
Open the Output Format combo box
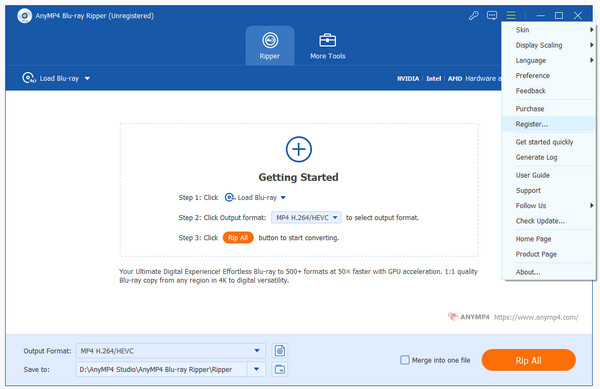tap(171, 351)
